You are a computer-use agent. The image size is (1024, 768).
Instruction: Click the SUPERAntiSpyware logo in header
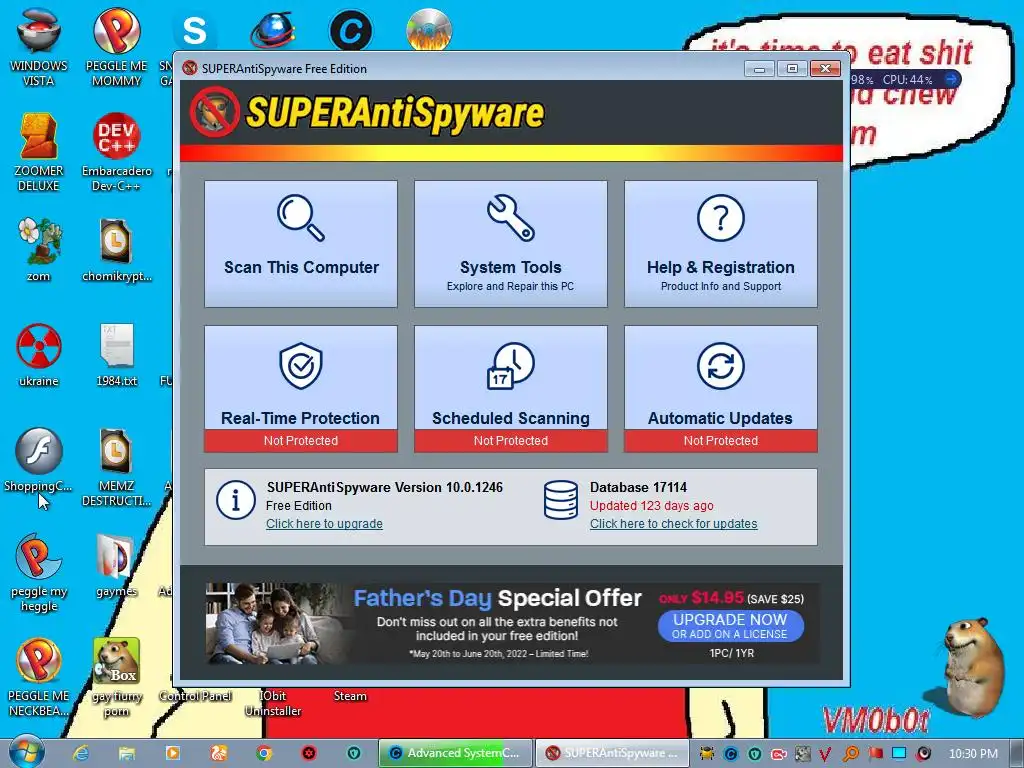(367, 113)
